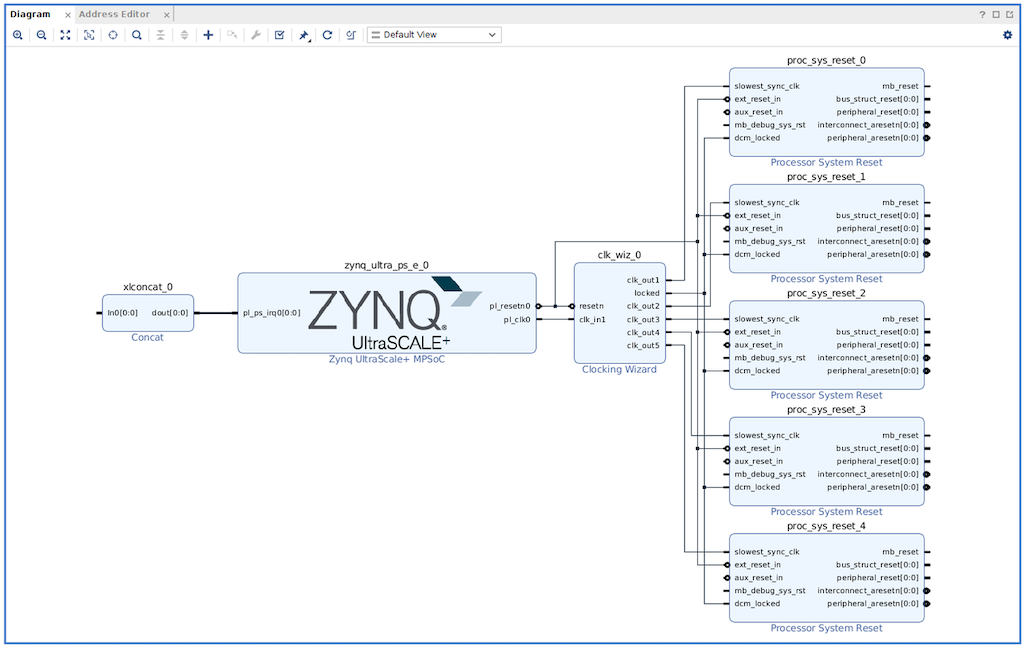Open diagram settings gear icon
Image resolution: width=1024 pixels, height=647 pixels.
(x=1007, y=35)
